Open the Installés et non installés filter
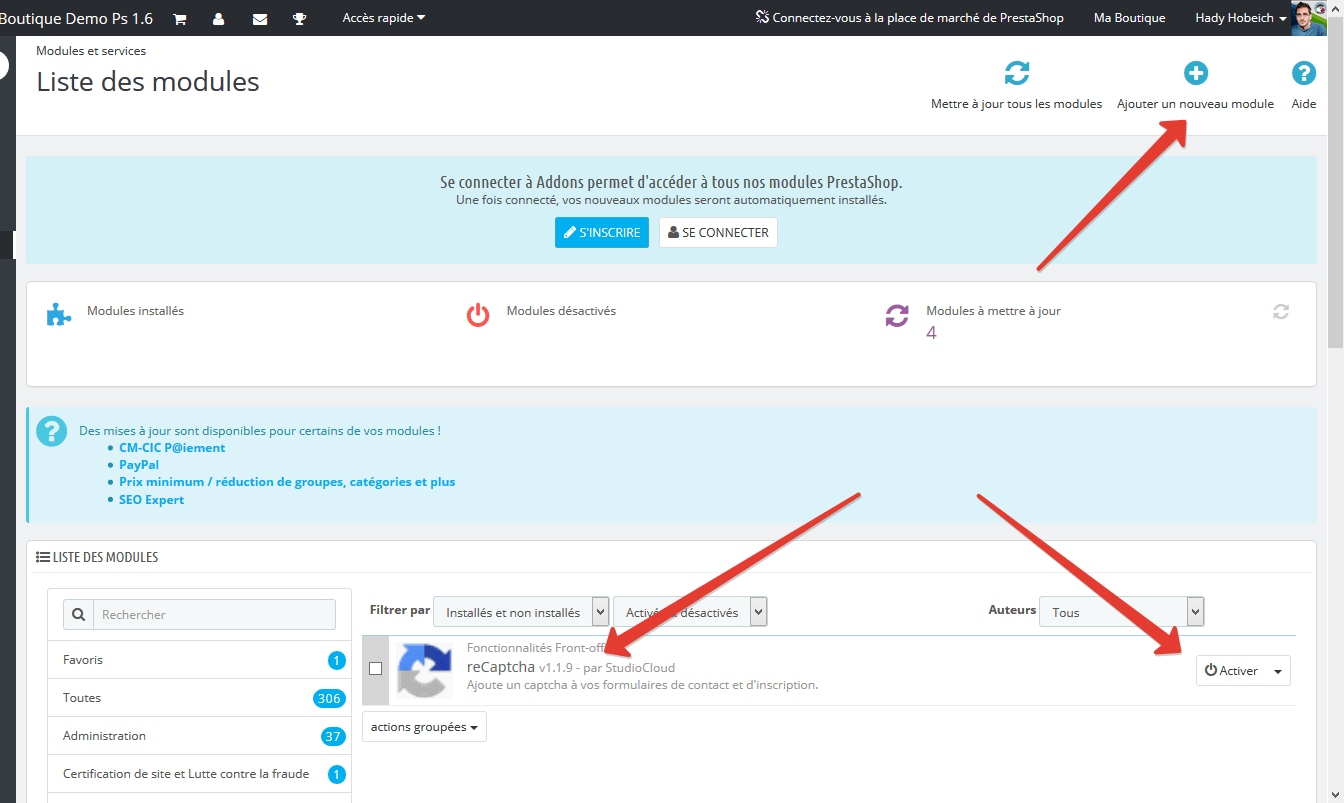This screenshot has width=1344, height=803. coord(521,612)
